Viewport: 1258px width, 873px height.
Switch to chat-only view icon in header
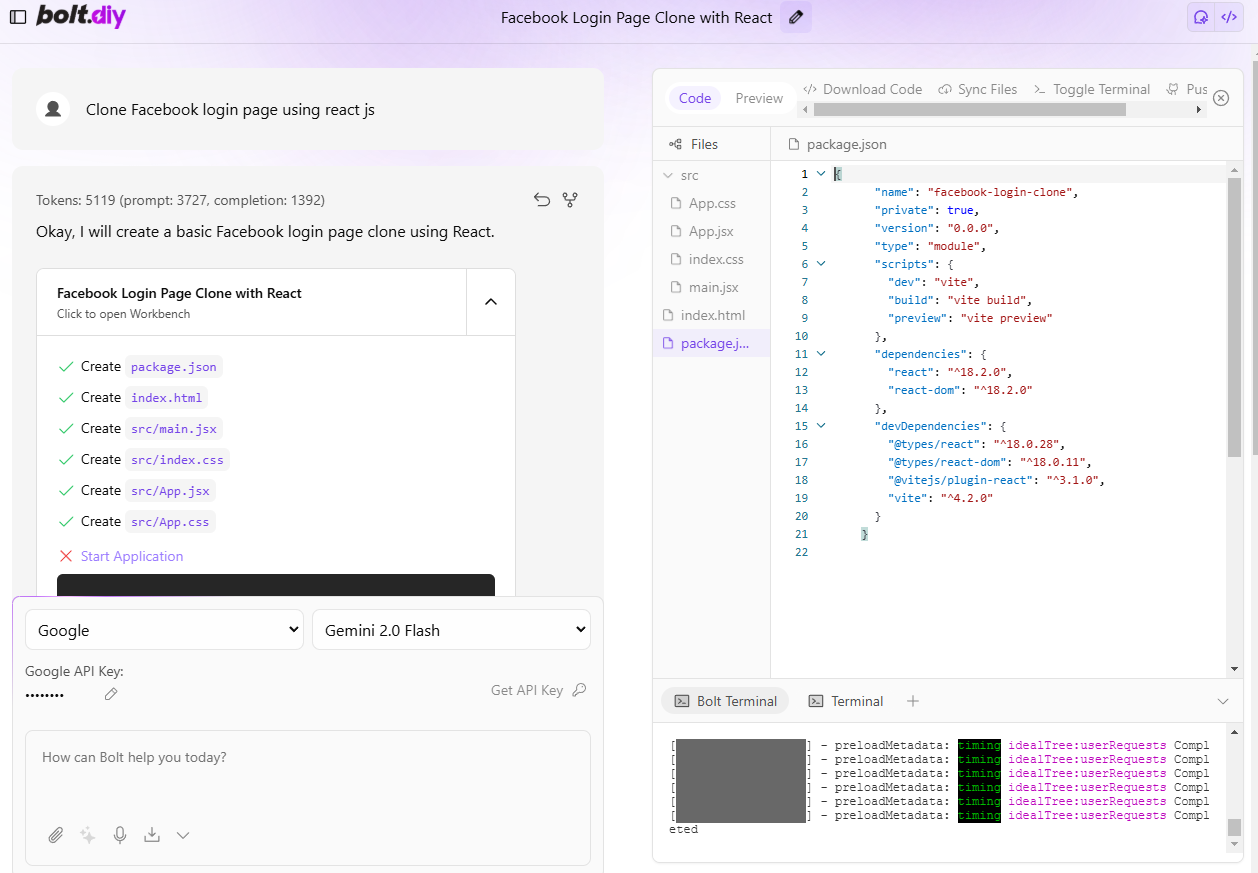coord(1201,17)
